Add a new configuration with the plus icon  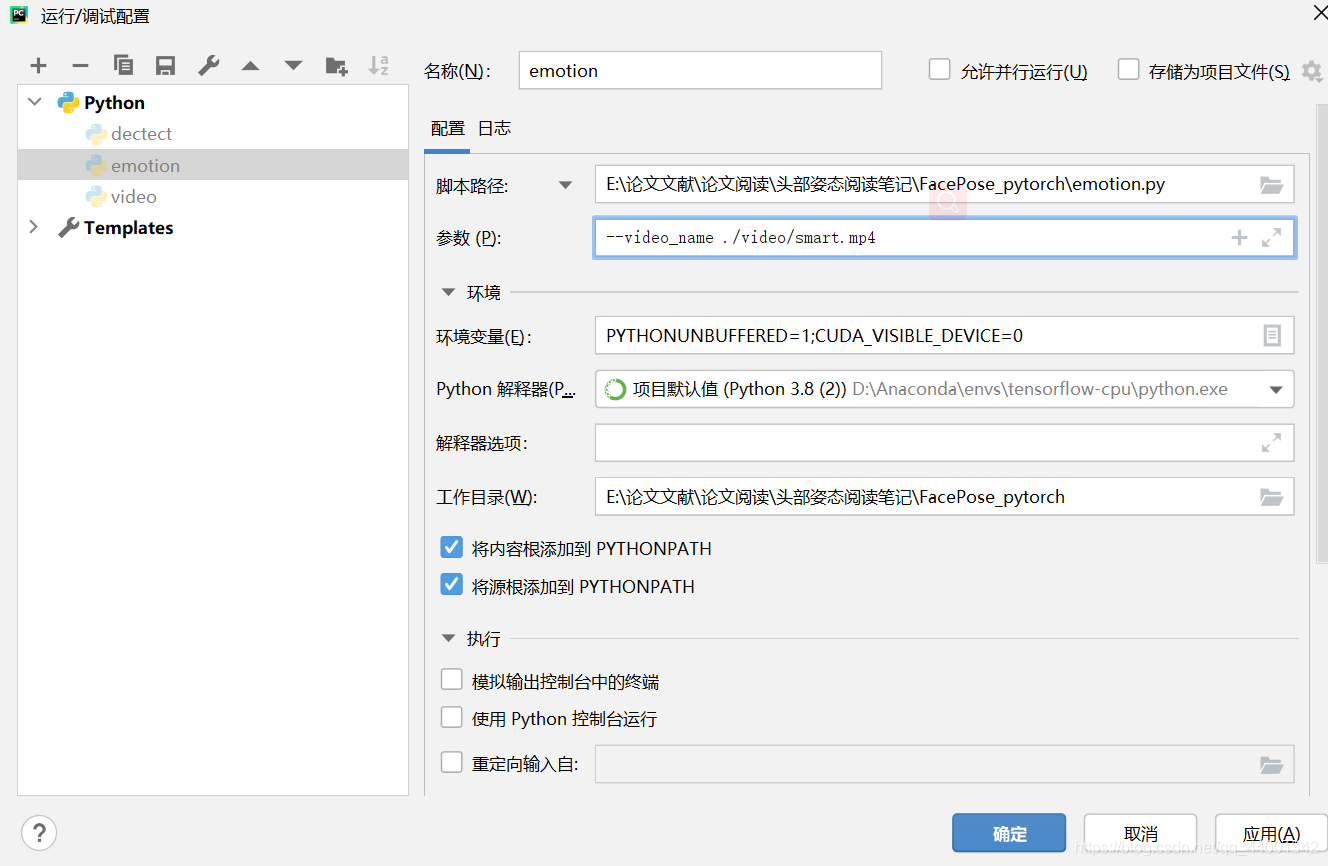pos(38,66)
